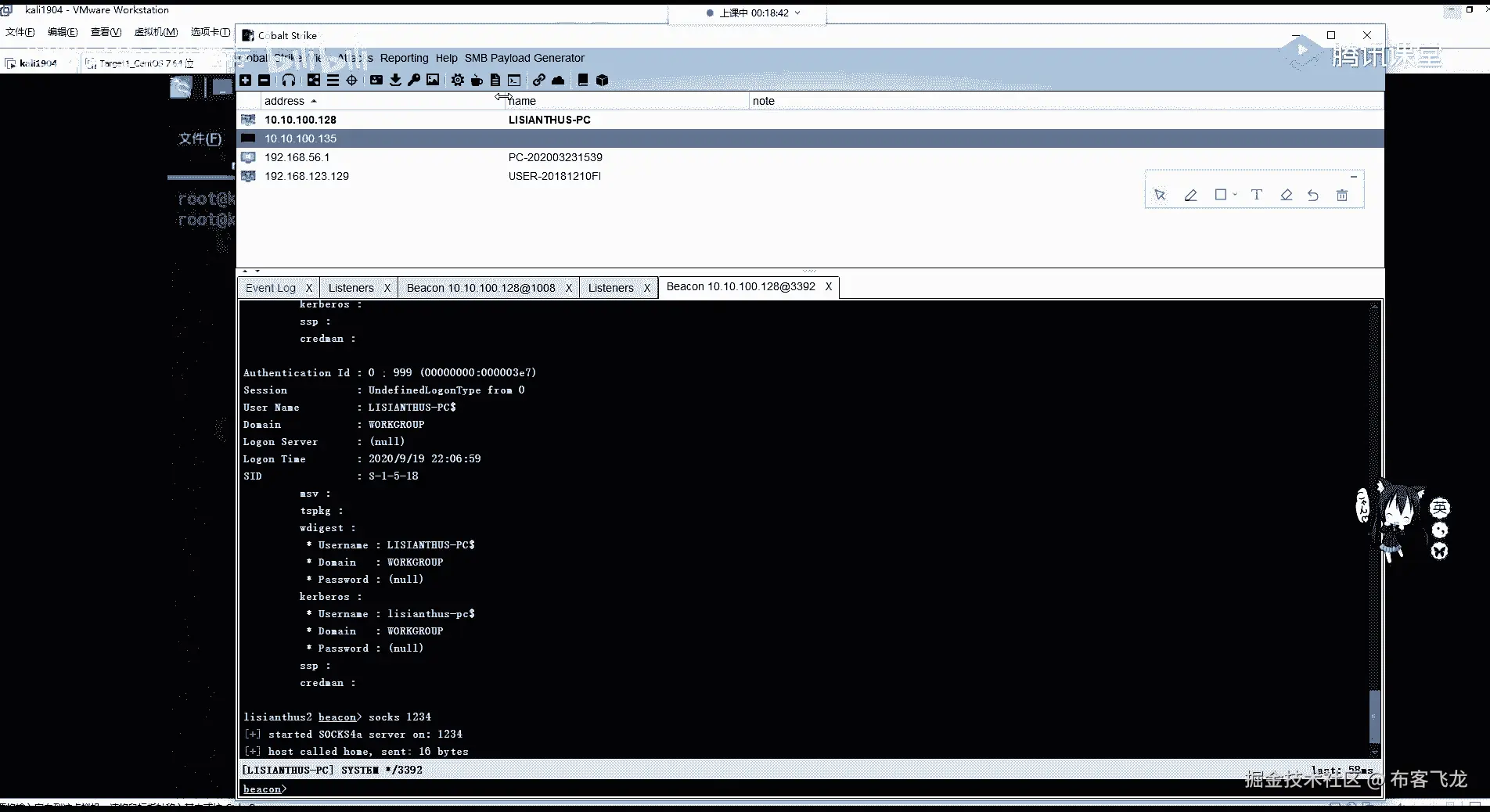The image size is (1490, 812).
Task: Click the coffee cup Java applet icon
Action: click(477, 80)
